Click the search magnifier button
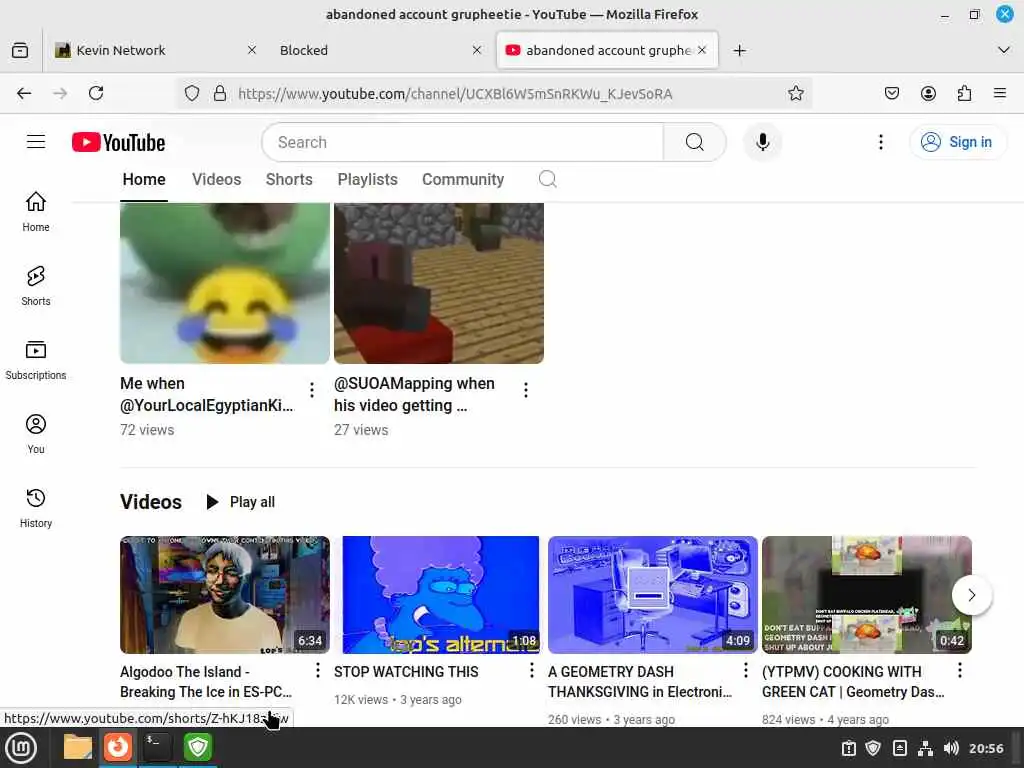1024x768 pixels. (x=695, y=142)
